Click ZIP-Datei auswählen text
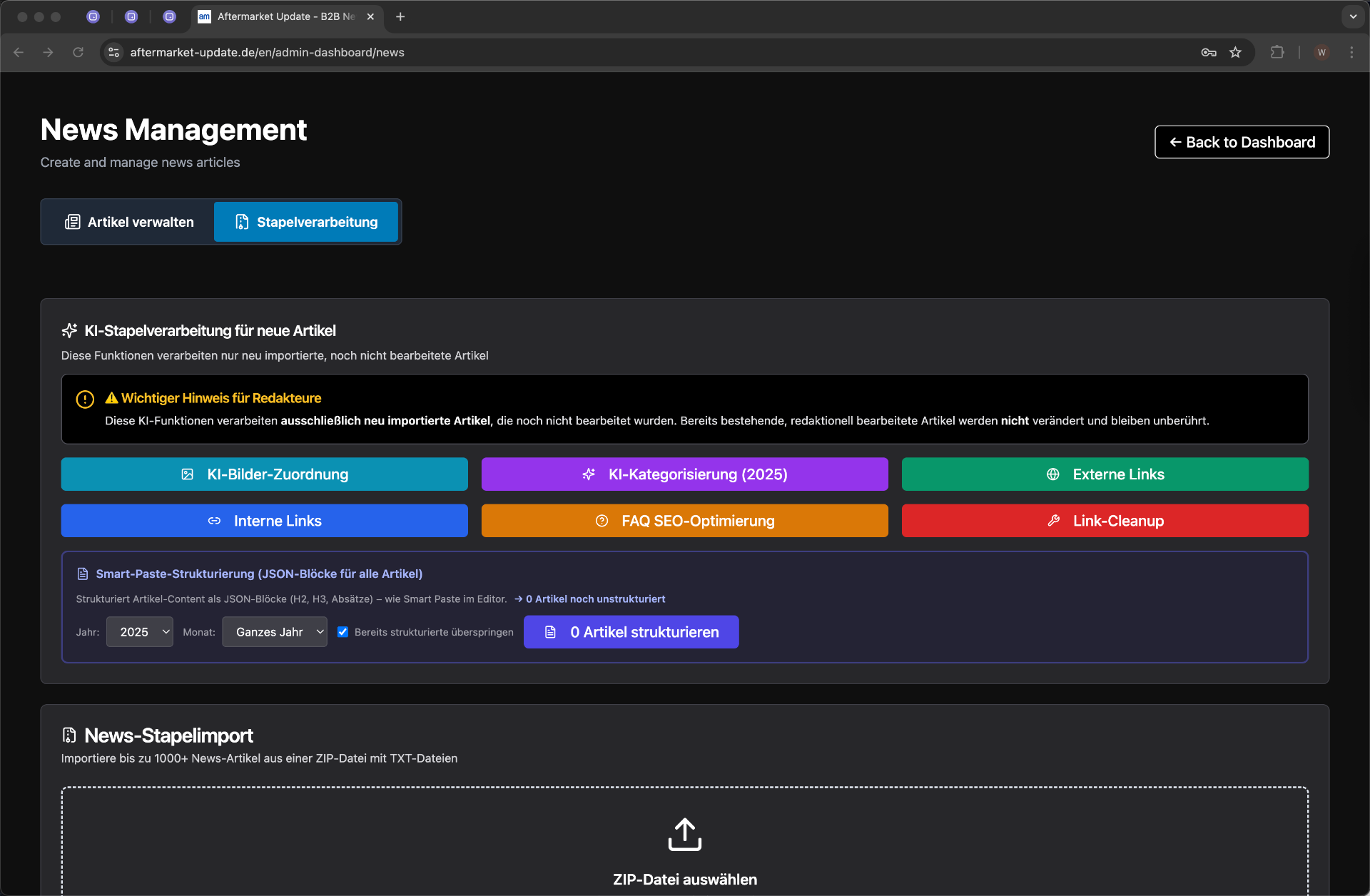The height and width of the screenshot is (896, 1370). coord(685,880)
